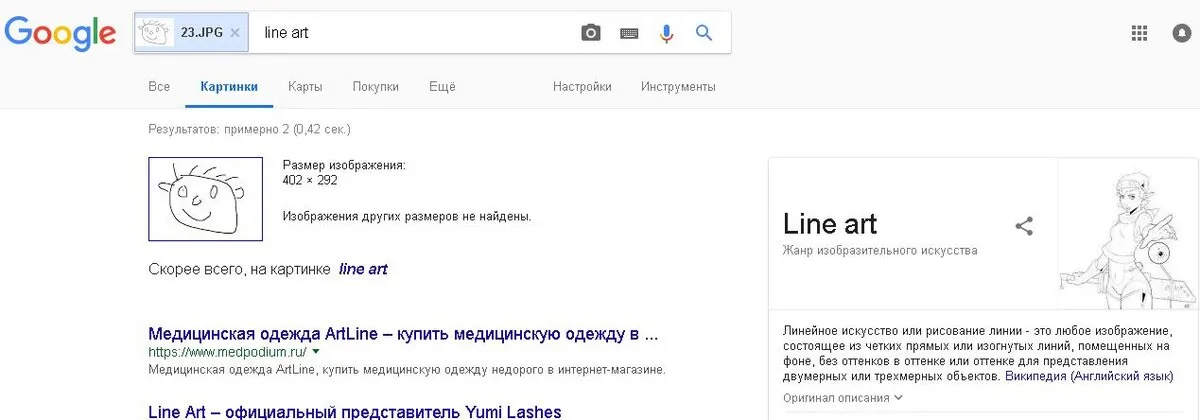
Task: Start voice search with microphone icon
Action: (666, 33)
